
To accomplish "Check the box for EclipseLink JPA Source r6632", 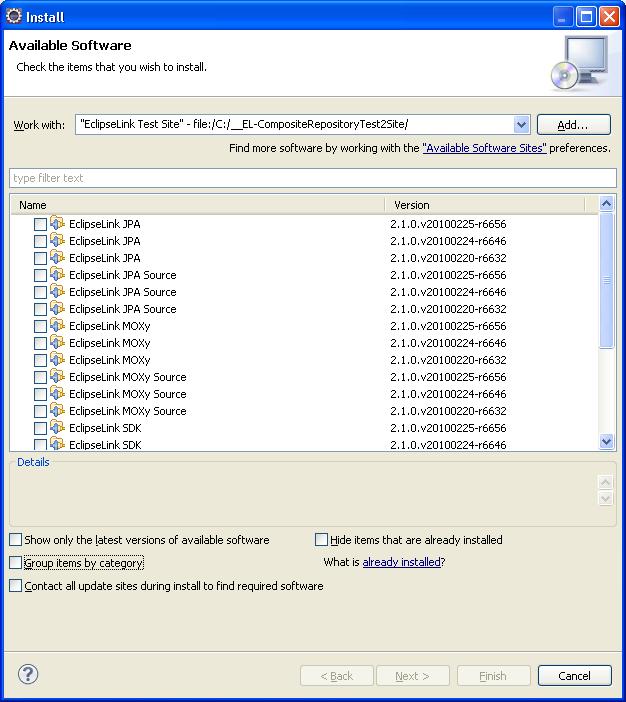I will (40, 309).
